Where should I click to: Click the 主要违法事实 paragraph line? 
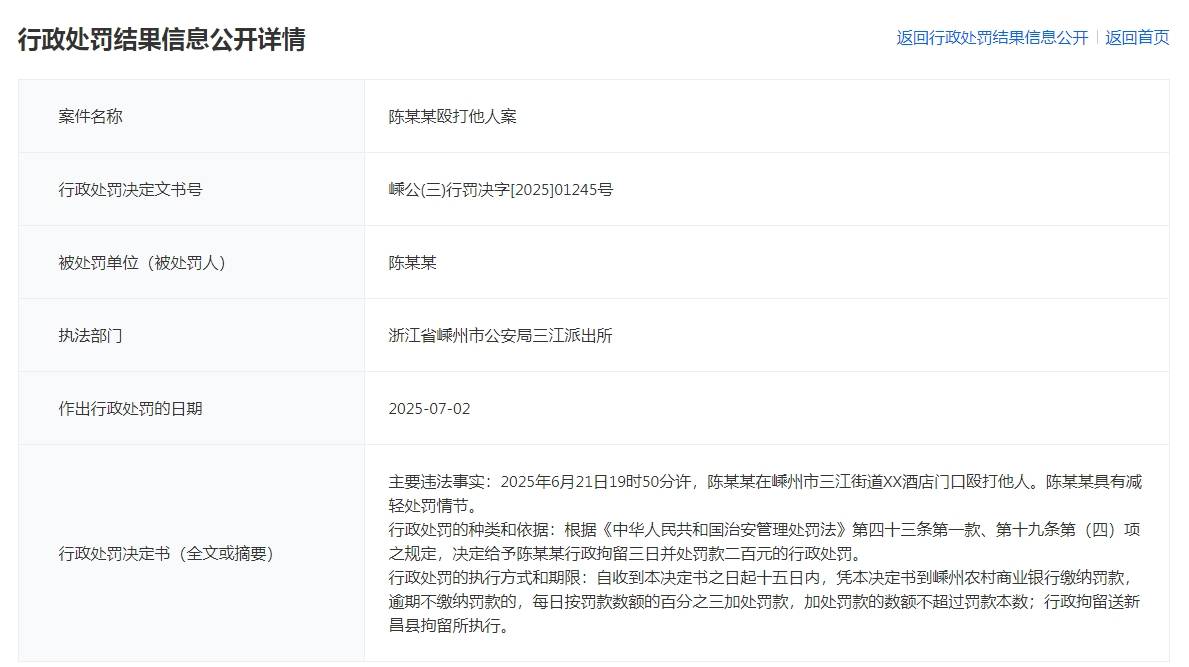[765, 481]
